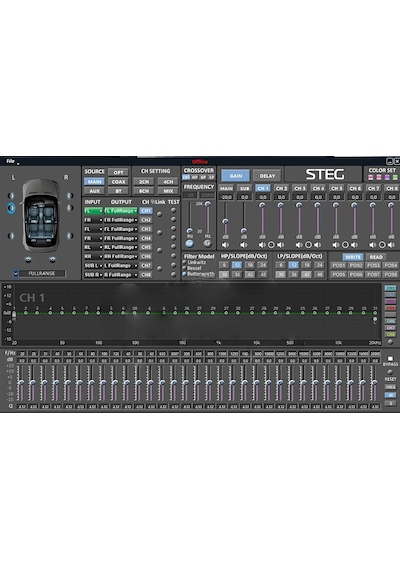Enable the TEST dot for the CH1 row
400x570 pixels.
point(173,210)
